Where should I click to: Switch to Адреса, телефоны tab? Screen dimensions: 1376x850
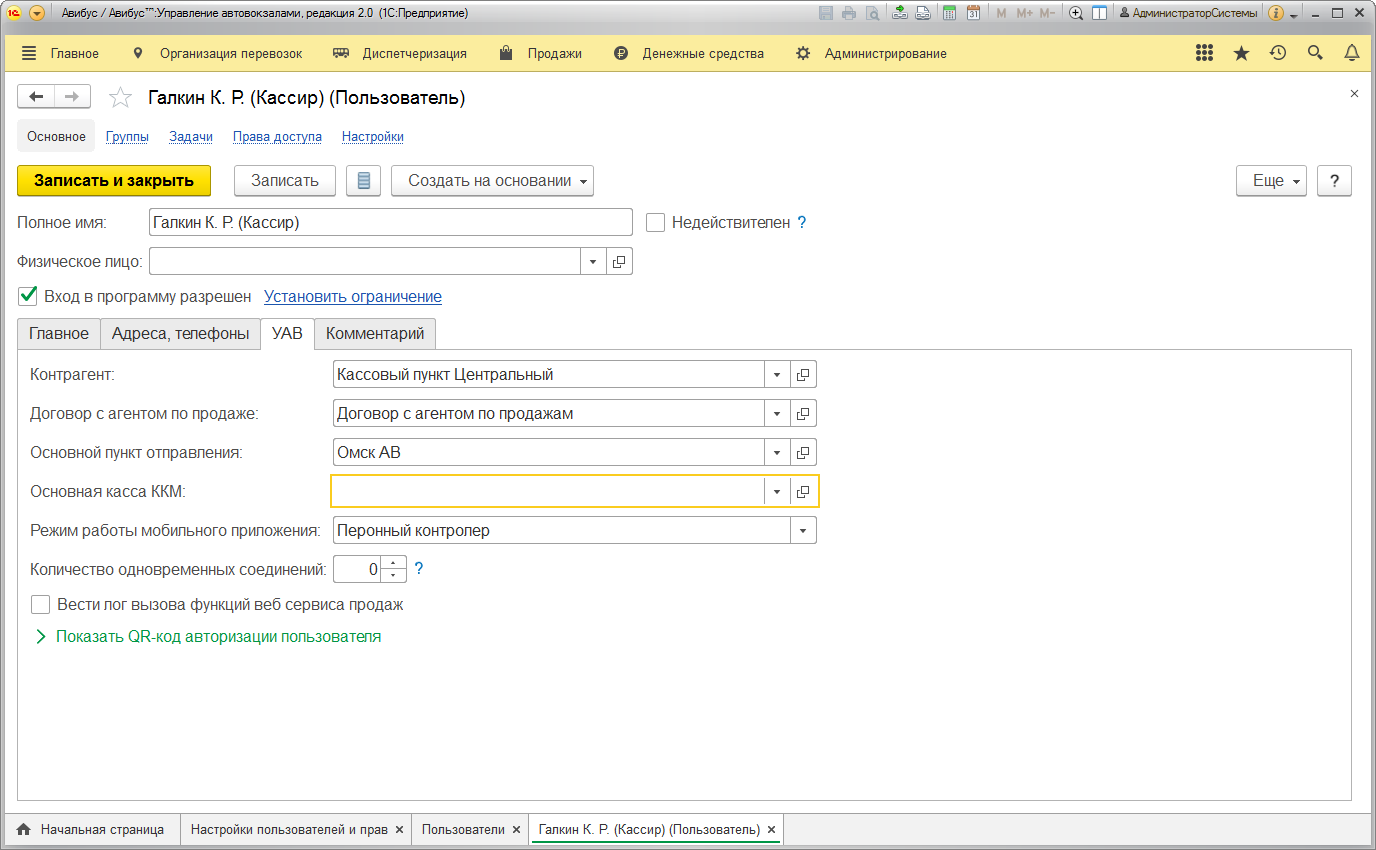[x=180, y=334]
